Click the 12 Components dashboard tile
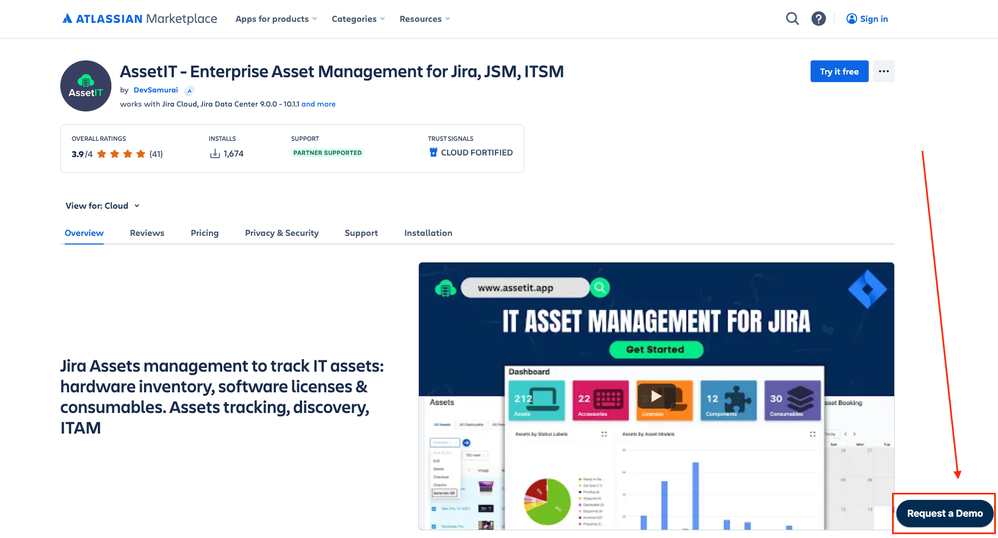The height and width of the screenshot is (538, 998). click(x=728, y=400)
